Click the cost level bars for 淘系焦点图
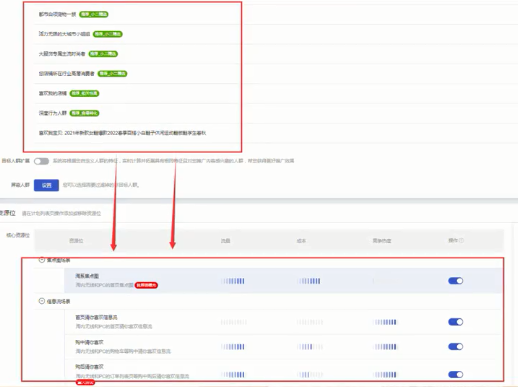 click(309, 281)
